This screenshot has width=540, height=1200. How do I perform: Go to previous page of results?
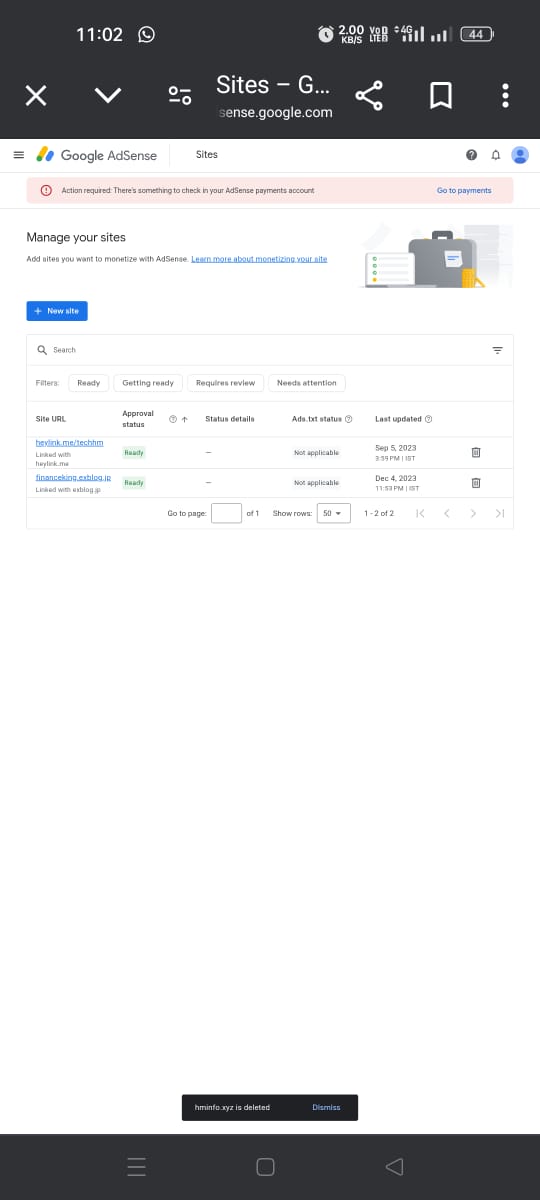(447, 513)
